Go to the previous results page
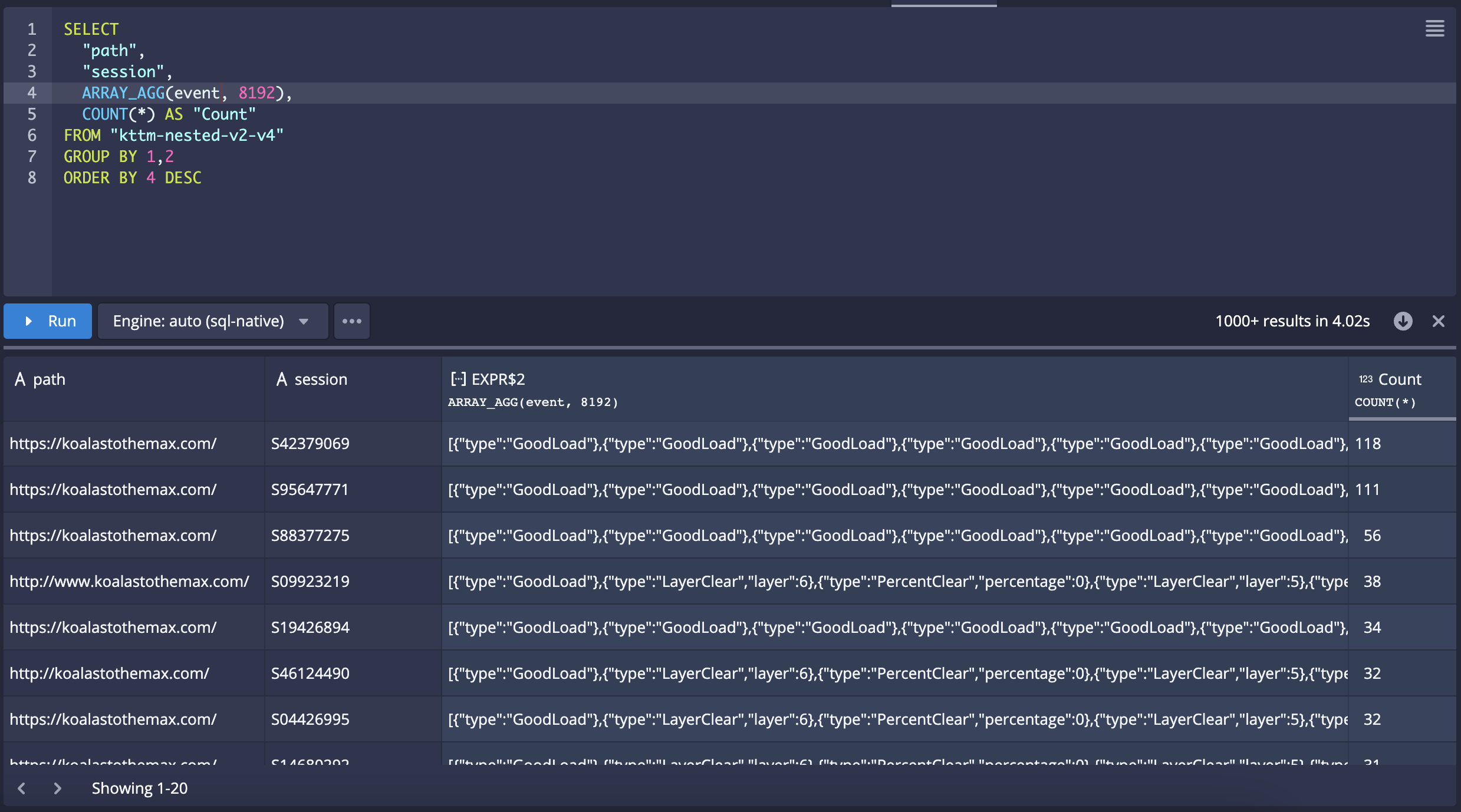This screenshot has height=812, width=1461. coord(22,788)
